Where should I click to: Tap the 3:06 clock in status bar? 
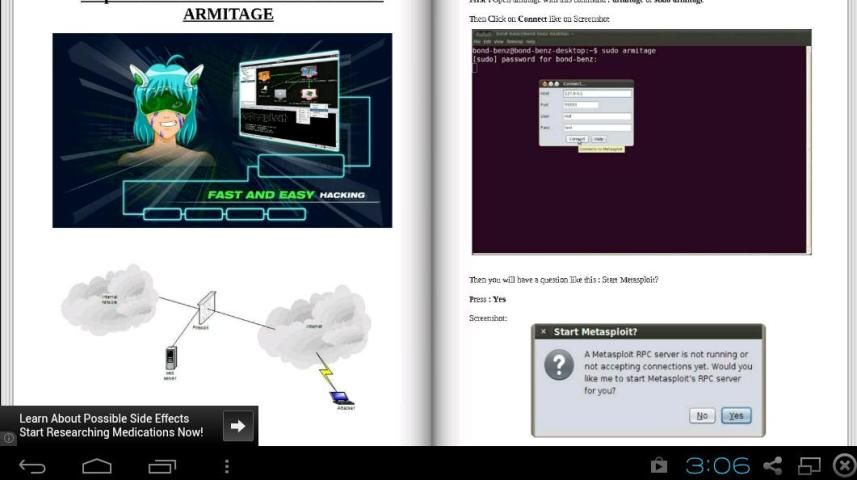717,465
